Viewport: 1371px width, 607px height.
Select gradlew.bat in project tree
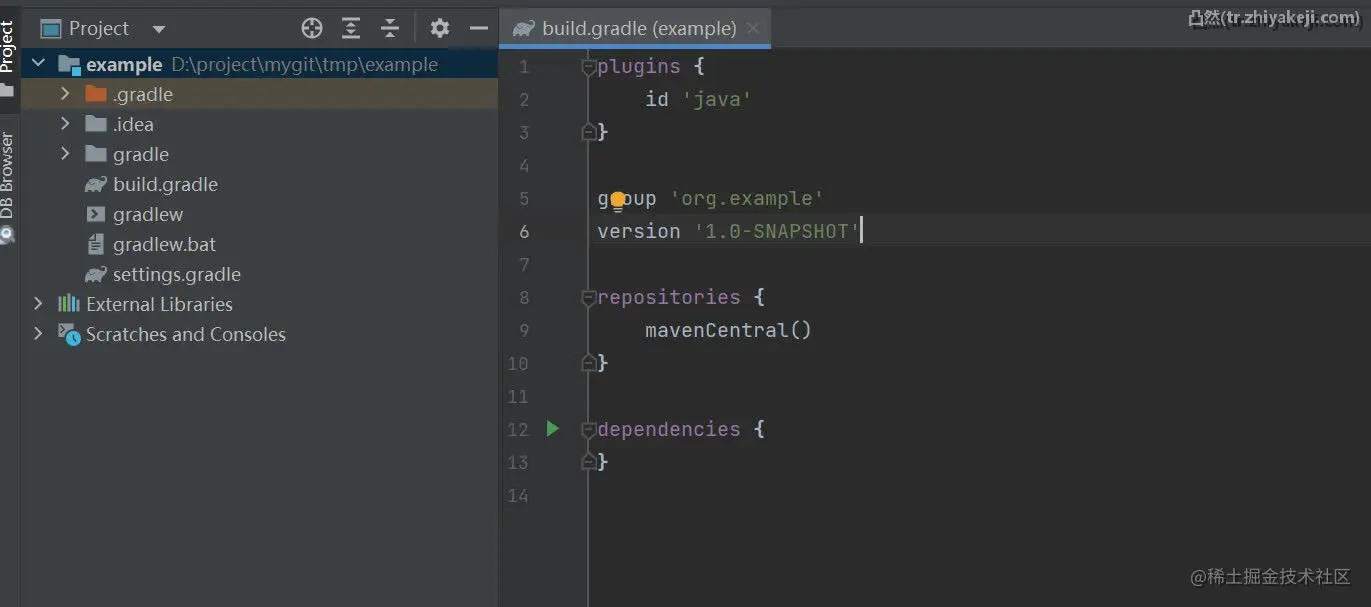click(260, 244)
